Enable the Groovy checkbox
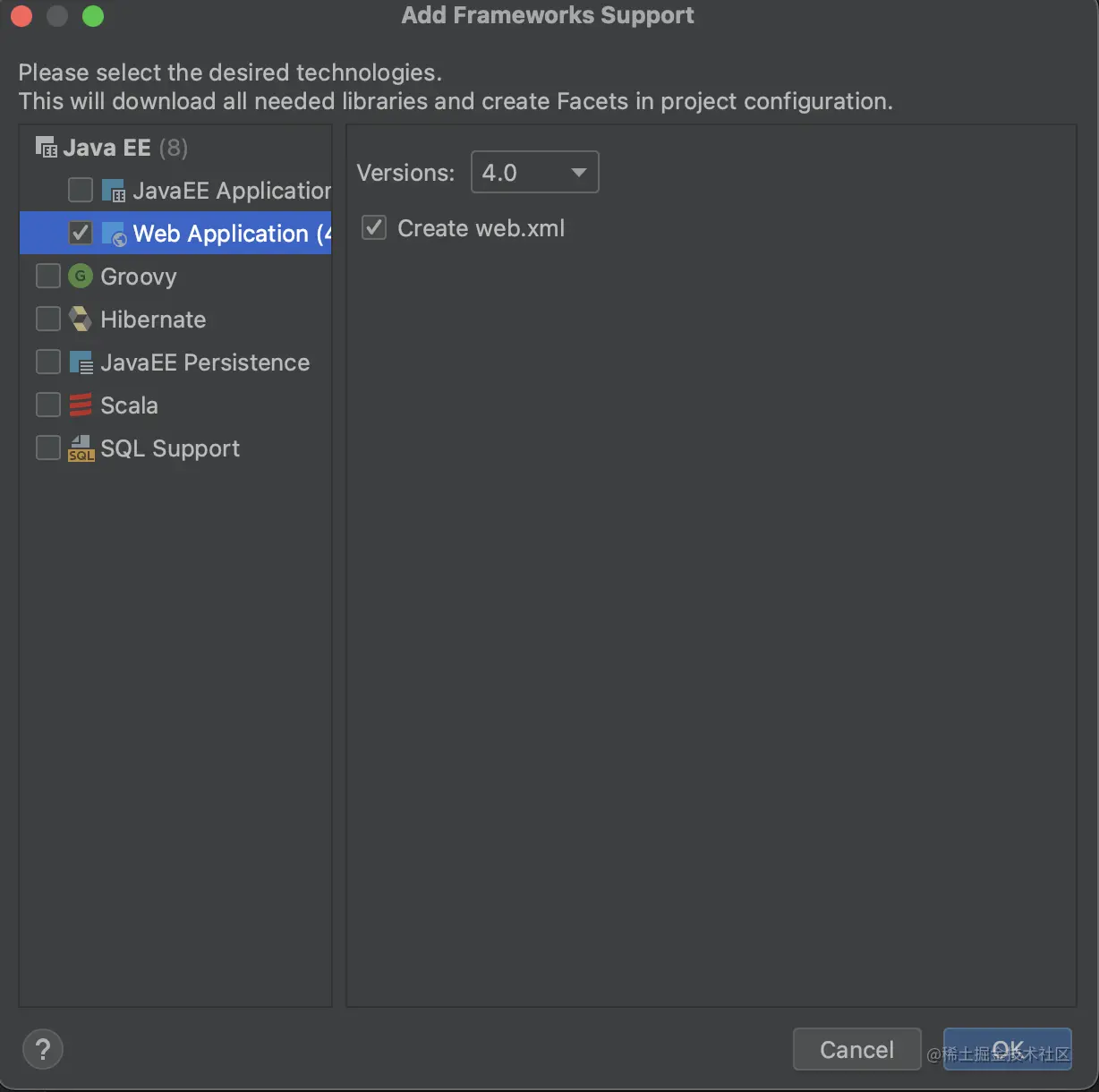 pyautogui.click(x=48, y=277)
